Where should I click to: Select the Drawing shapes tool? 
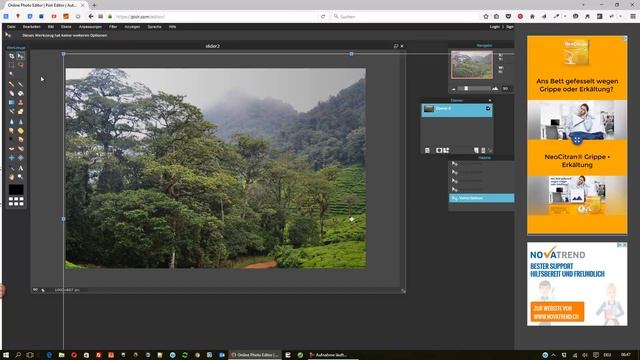[20, 111]
